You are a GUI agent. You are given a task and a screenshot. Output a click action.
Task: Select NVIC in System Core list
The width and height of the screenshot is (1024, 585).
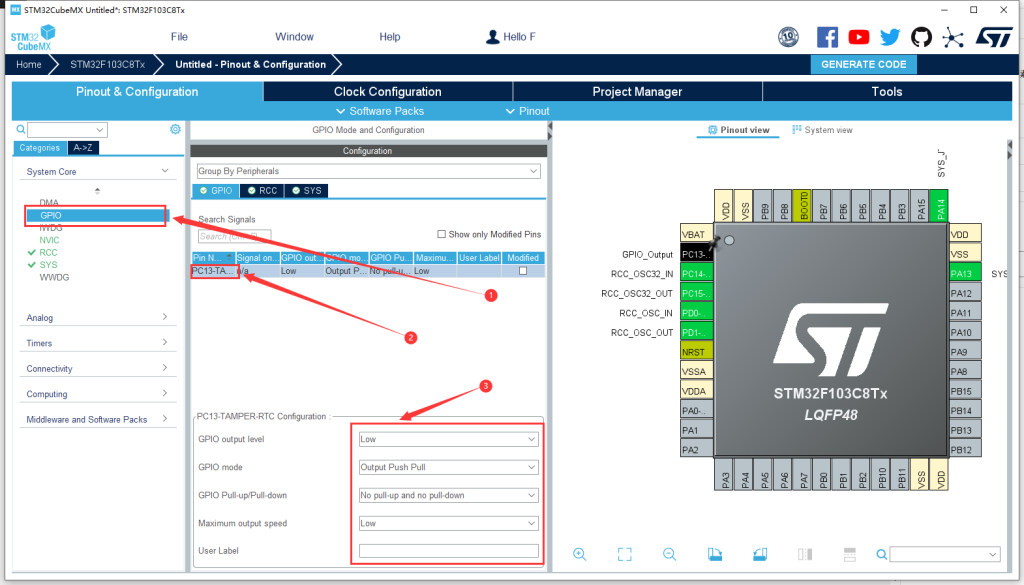pyautogui.click(x=49, y=240)
